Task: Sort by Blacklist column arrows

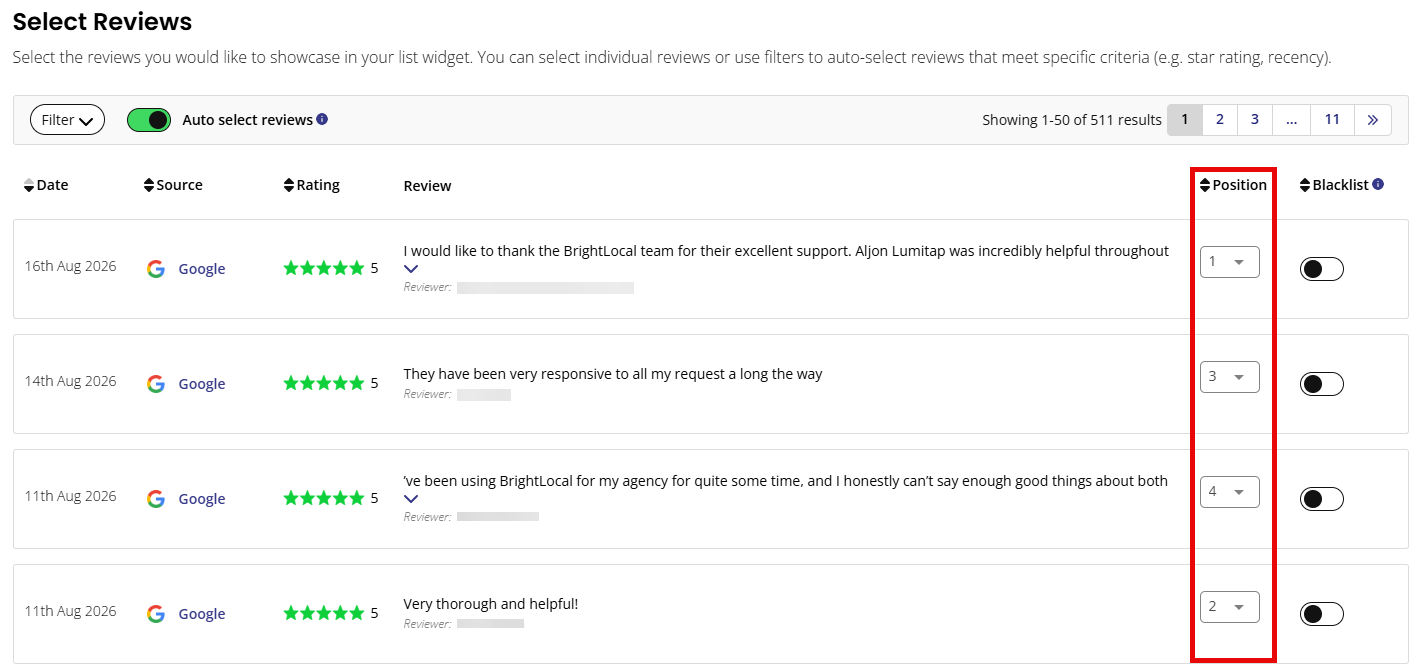Action: (x=1305, y=185)
